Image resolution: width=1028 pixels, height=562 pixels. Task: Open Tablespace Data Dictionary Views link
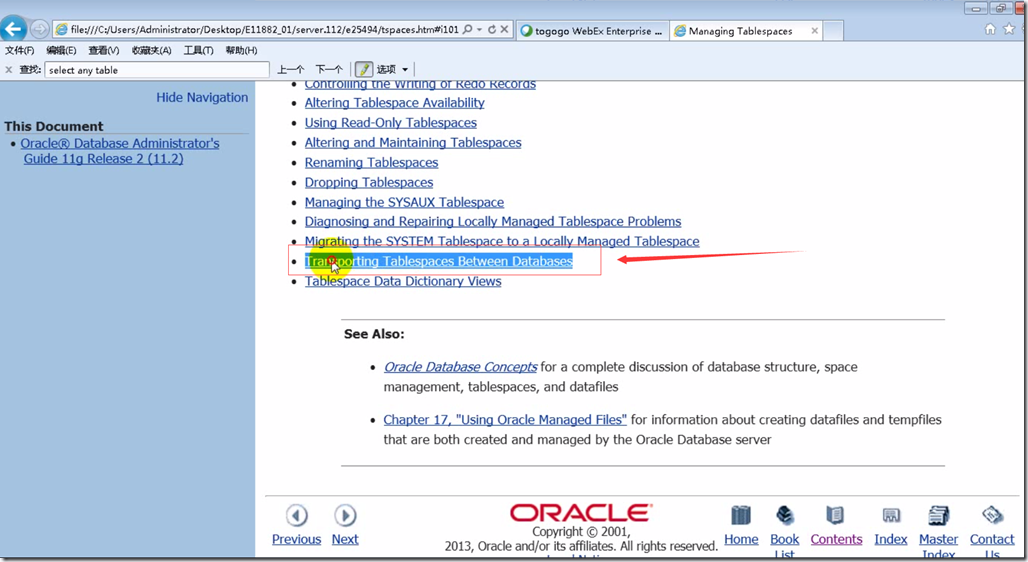coord(403,281)
